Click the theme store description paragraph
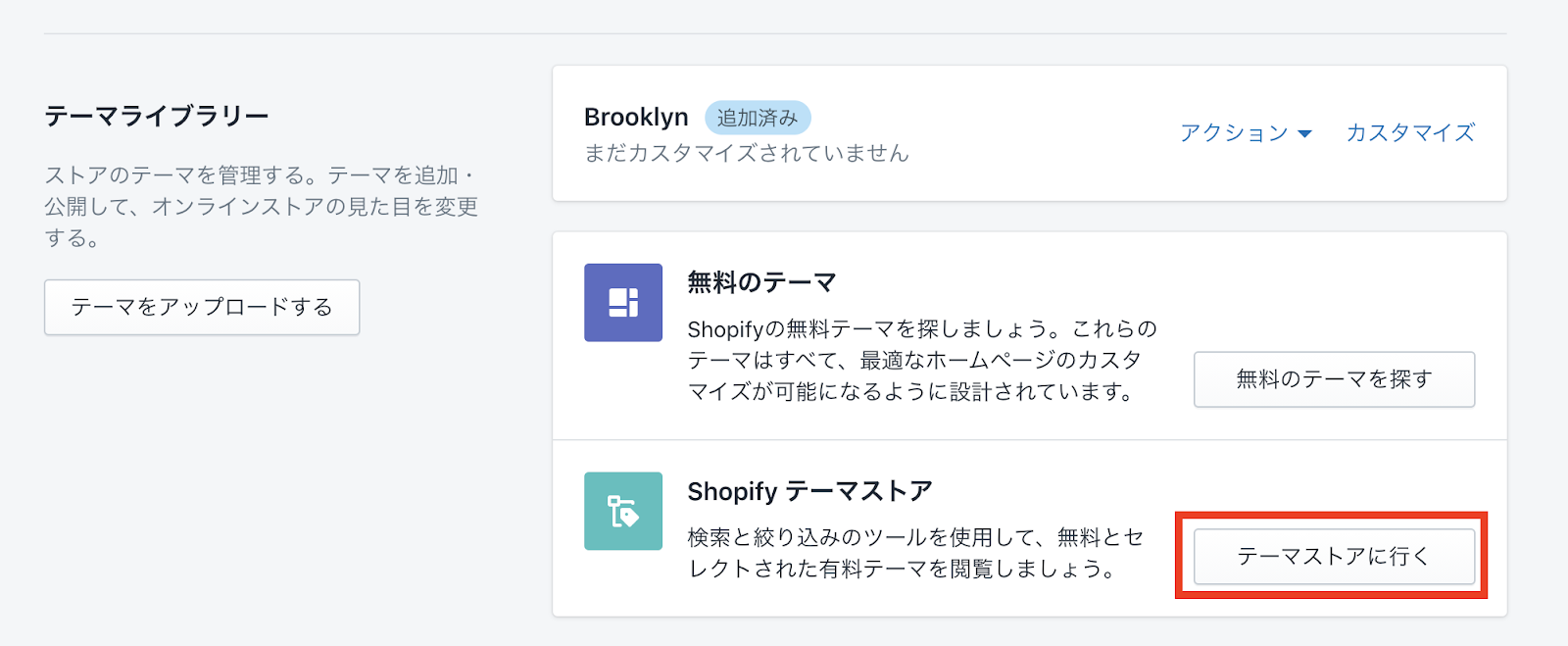Image resolution: width=1568 pixels, height=646 pixels. 915,553
